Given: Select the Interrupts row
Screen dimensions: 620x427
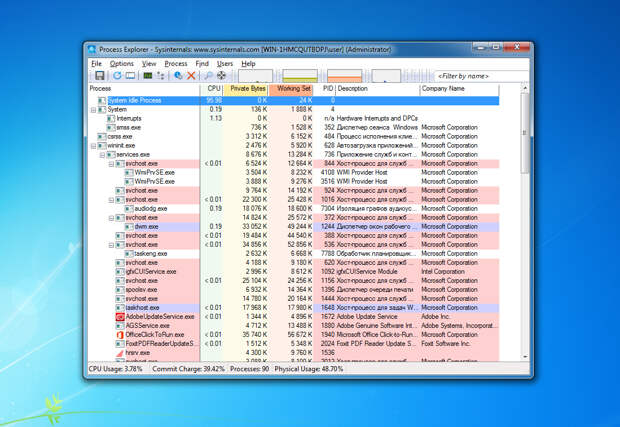Looking at the screenshot, I should (x=294, y=118).
